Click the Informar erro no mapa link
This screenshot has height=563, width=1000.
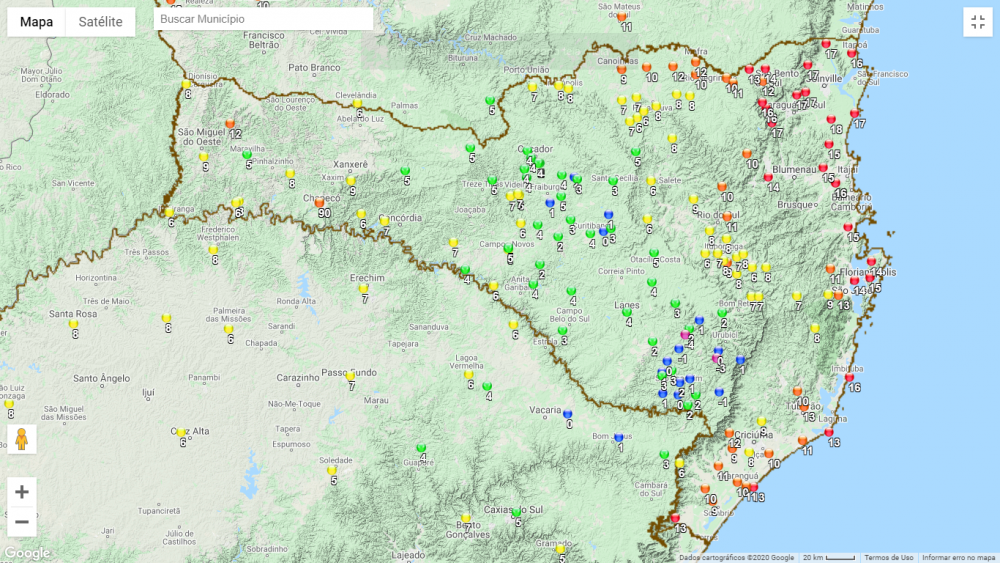point(958,557)
